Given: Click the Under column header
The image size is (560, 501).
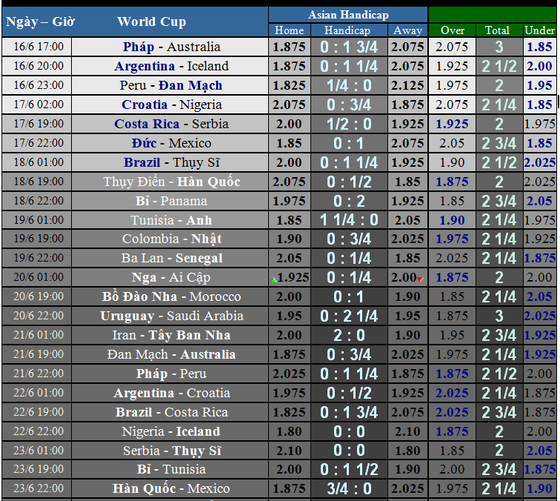Looking at the screenshot, I should [x=540, y=31].
